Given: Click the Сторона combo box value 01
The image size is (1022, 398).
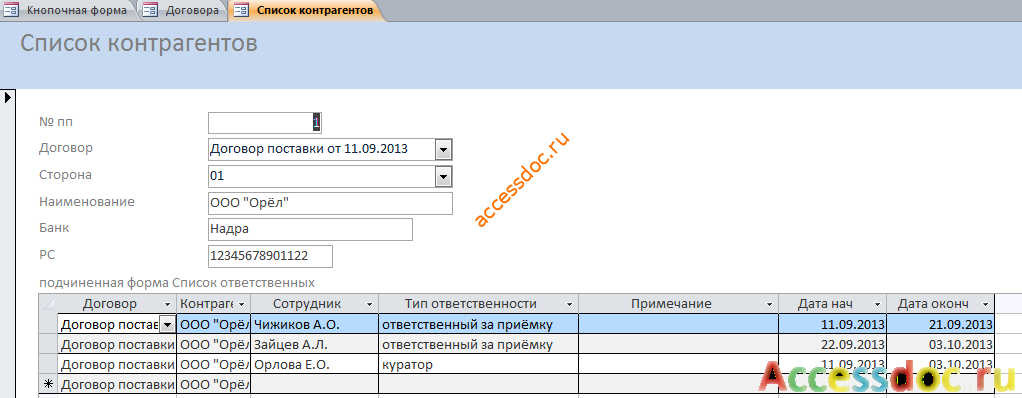Looking at the screenshot, I should 217,176.
